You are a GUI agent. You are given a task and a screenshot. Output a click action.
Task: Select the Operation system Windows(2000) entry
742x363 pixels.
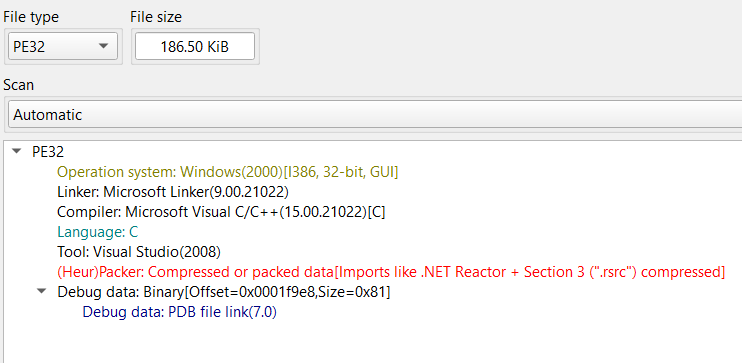[228, 172]
